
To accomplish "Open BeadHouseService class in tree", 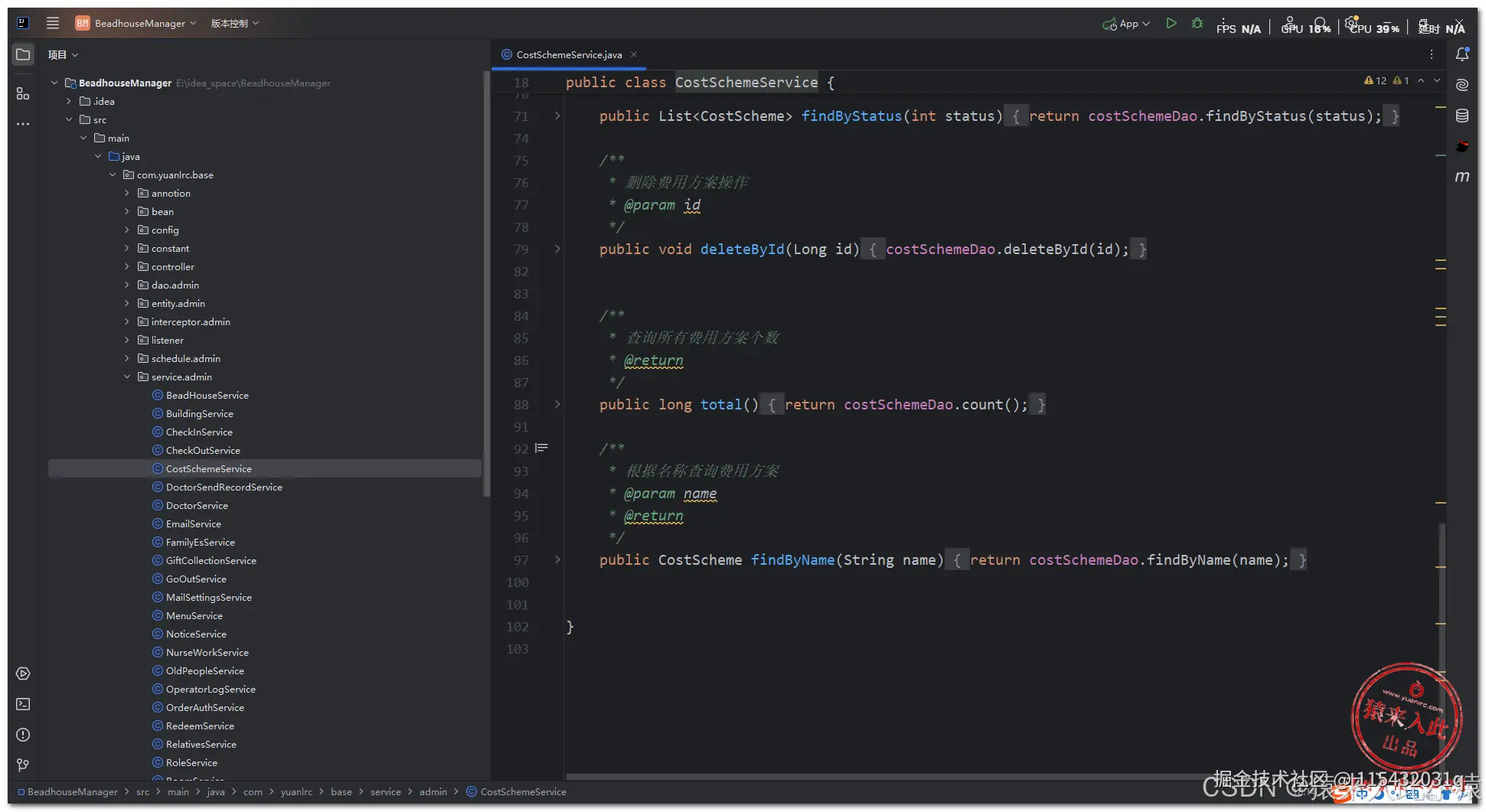I will (x=207, y=395).
